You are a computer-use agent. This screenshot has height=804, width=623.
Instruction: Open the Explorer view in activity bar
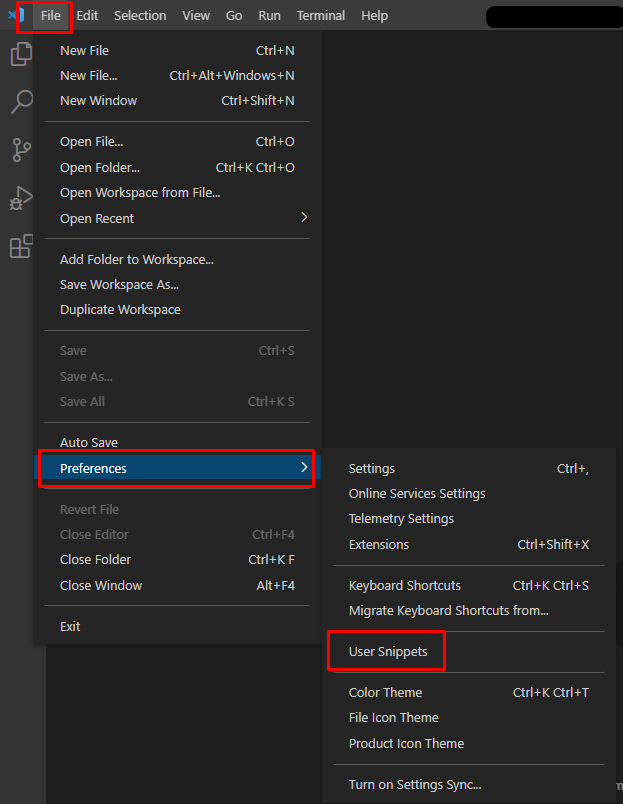[x=22, y=54]
